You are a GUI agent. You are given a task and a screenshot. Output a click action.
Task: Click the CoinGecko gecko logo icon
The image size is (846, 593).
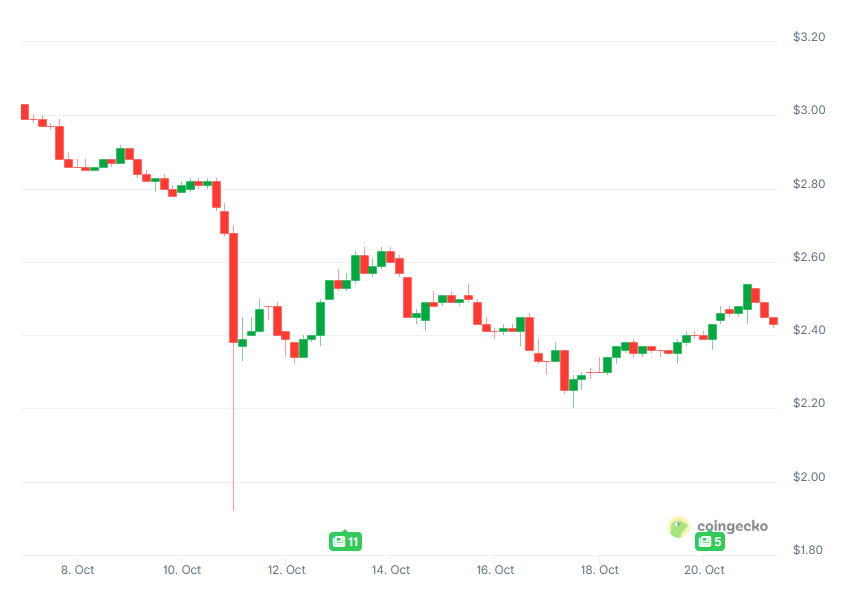pos(679,527)
